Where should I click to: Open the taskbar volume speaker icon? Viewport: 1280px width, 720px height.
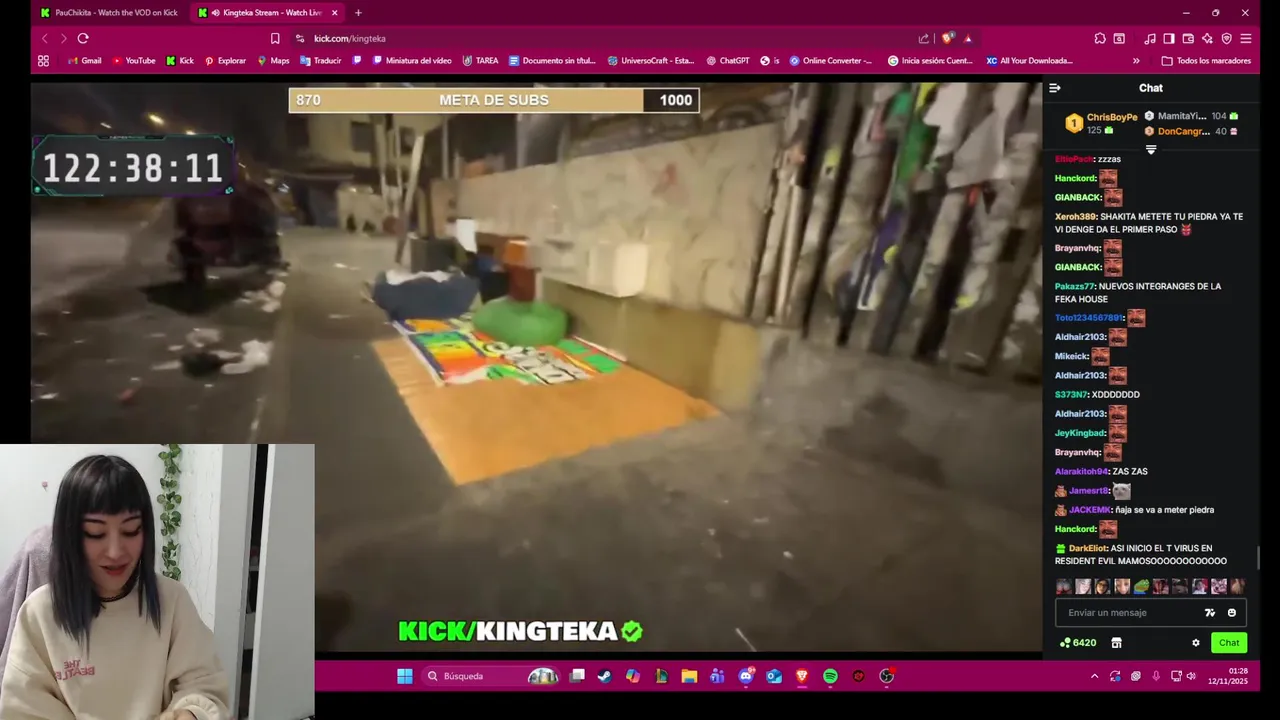pyautogui.click(x=1191, y=676)
